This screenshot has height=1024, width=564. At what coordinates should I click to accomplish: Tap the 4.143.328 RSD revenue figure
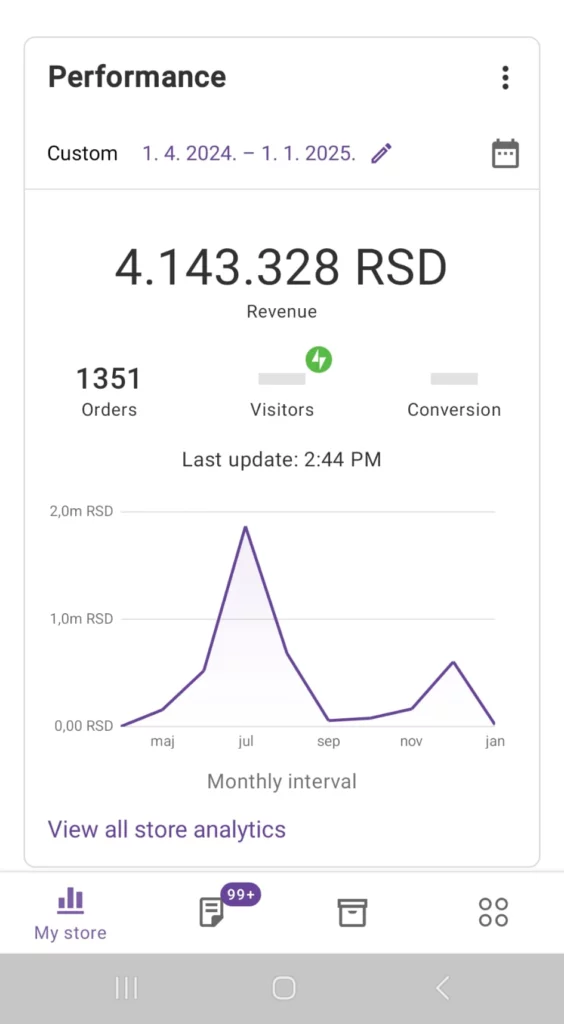click(281, 268)
